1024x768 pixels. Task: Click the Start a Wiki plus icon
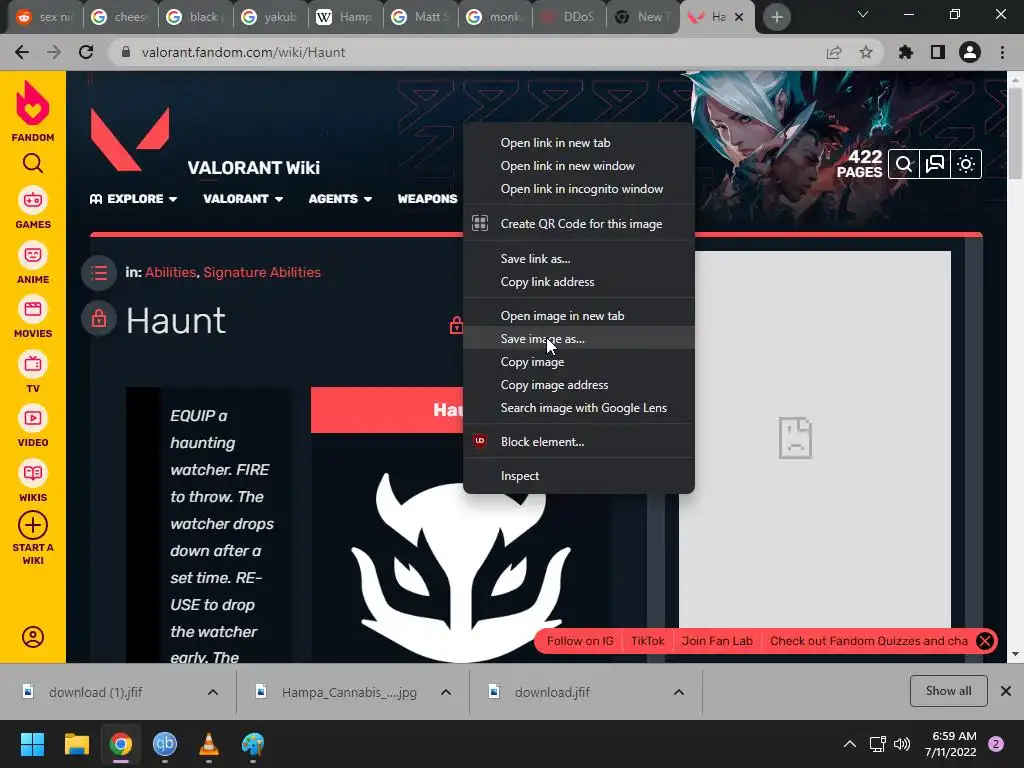(33, 524)
